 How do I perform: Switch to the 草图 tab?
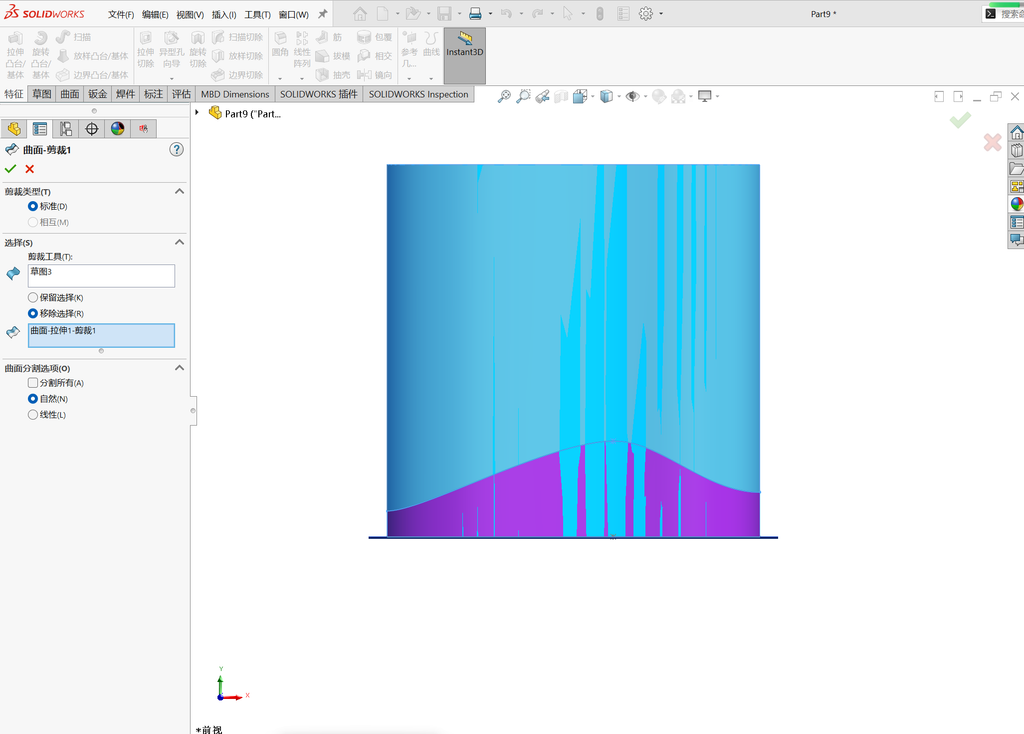tap(42, 94)
